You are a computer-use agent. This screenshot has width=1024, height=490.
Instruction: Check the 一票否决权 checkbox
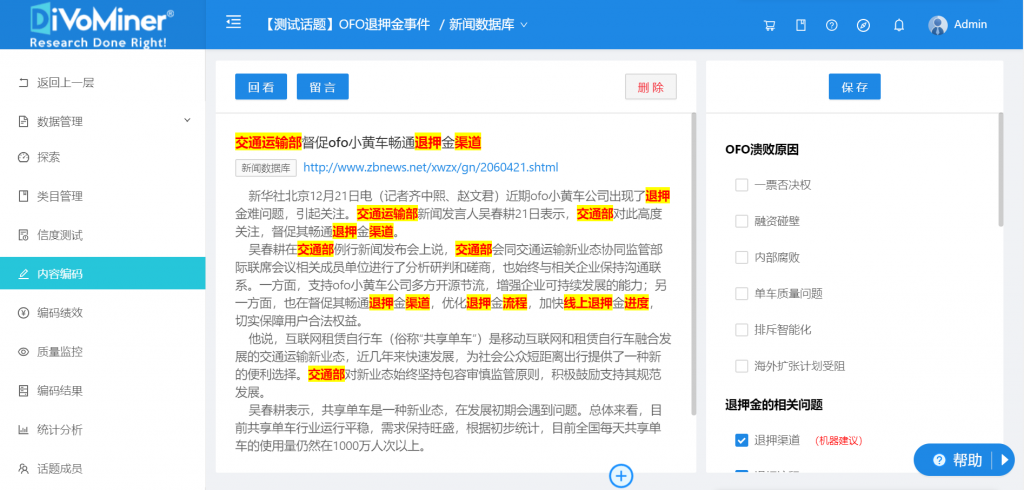pos(741,185)
